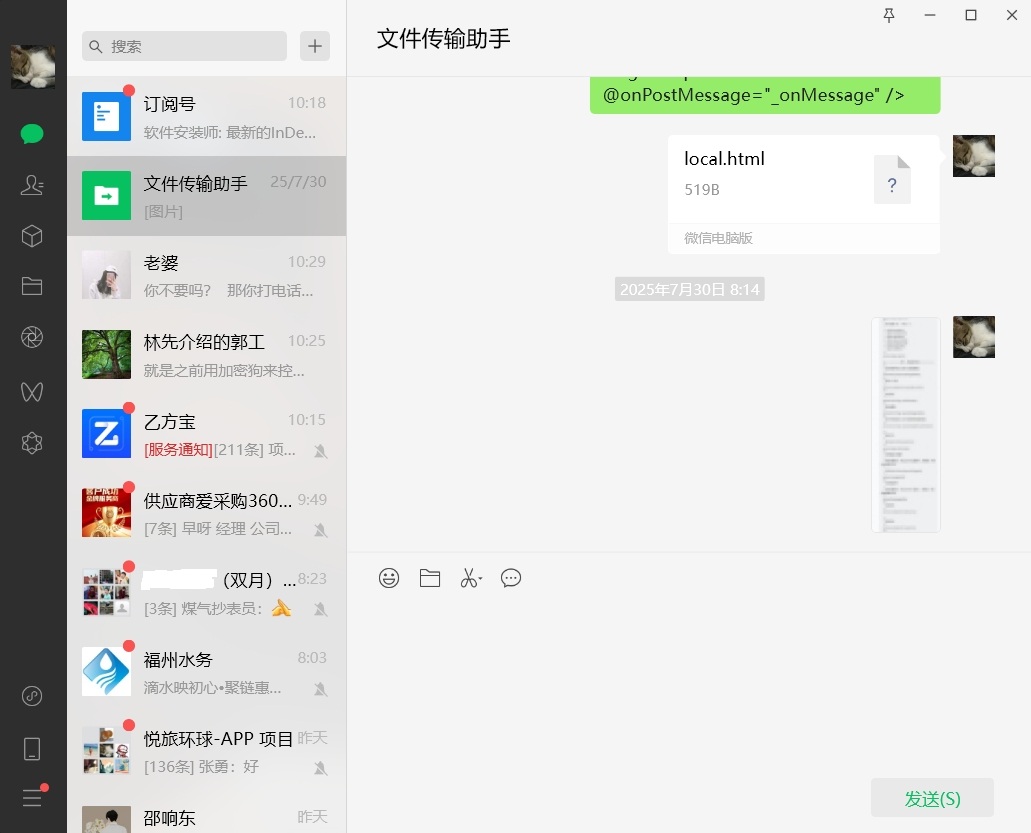Open the 订阅号 conversation
The width and height of the screenshot is (1031, 833).
point(206,116)
